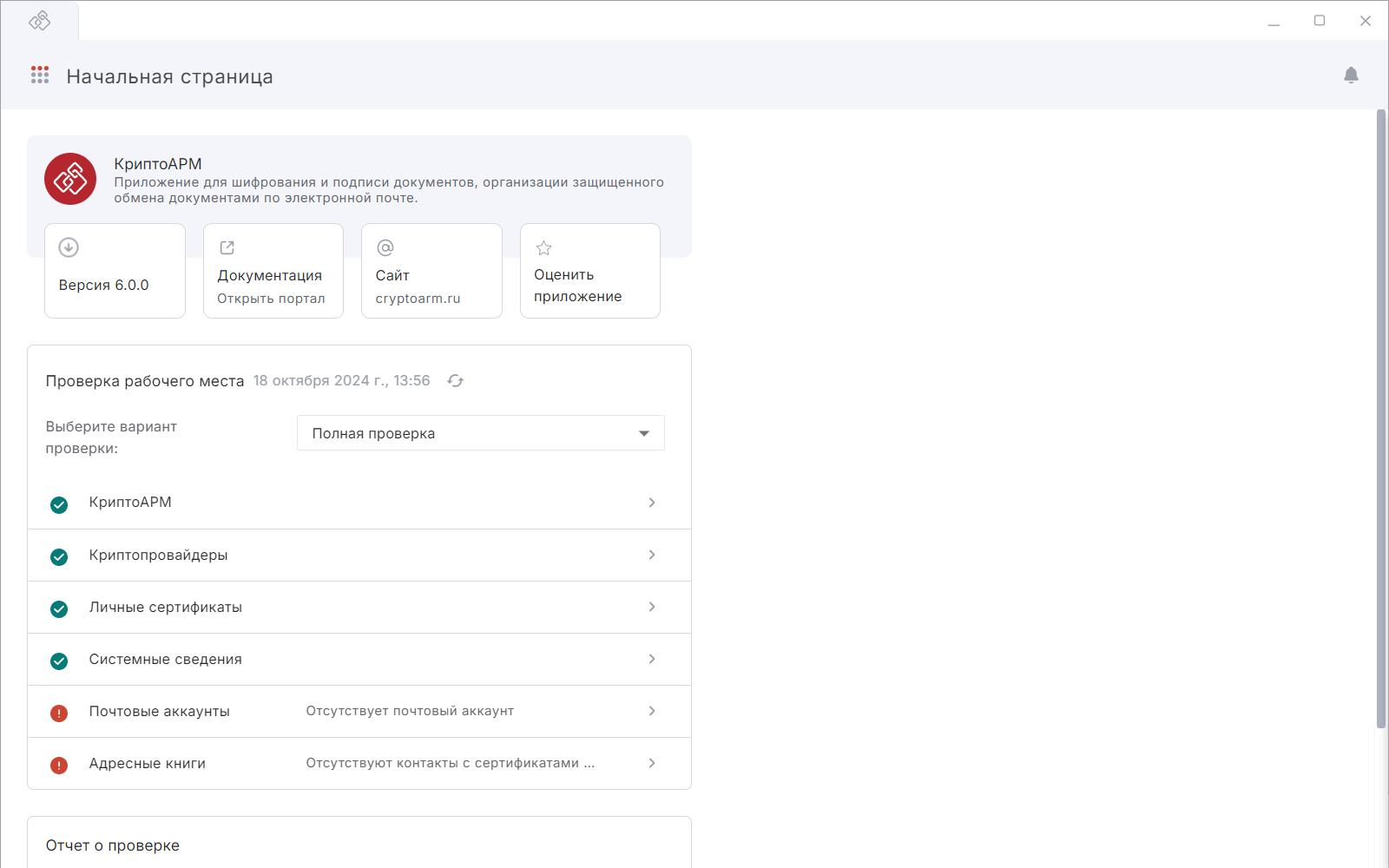The width and height of the screenshot is (1389, 868).
Task: Click the green check icon beside Личные сертификаты
Action: pyautogui.click(x=59, y=609)
